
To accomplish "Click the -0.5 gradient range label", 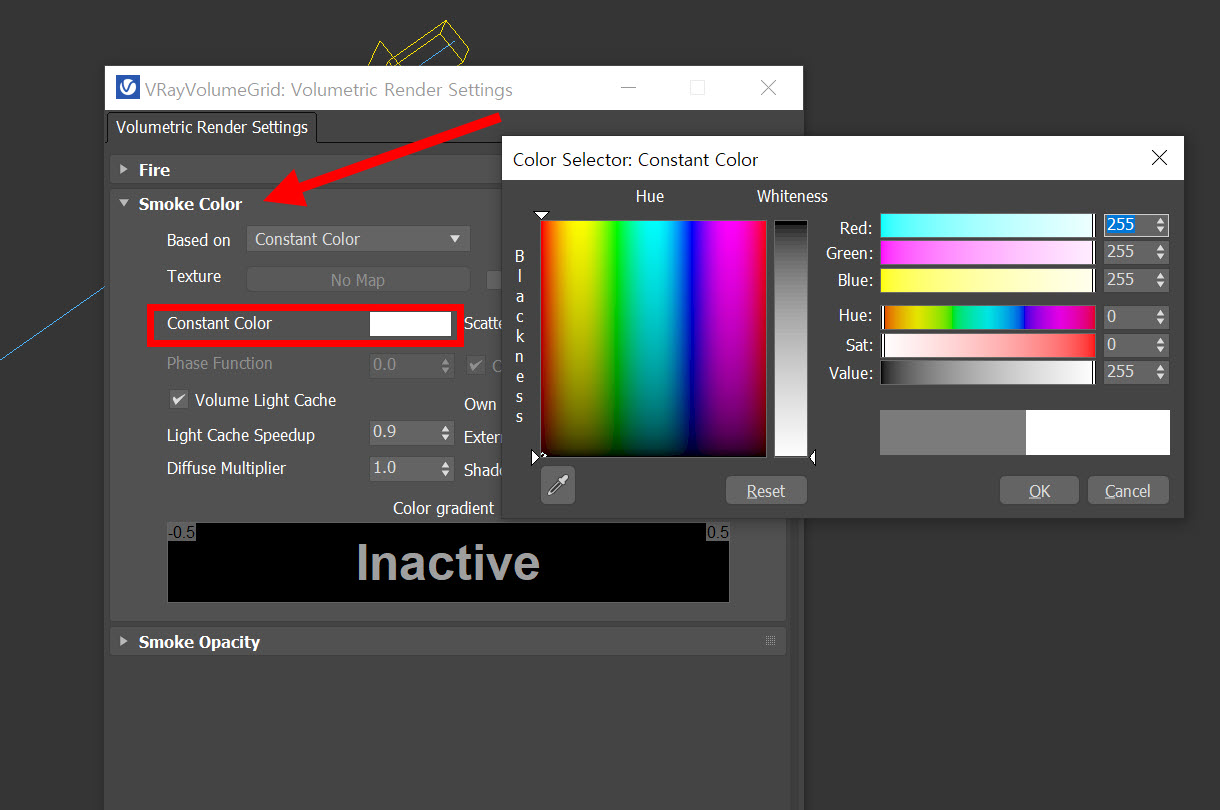I will tap(182, 532).
